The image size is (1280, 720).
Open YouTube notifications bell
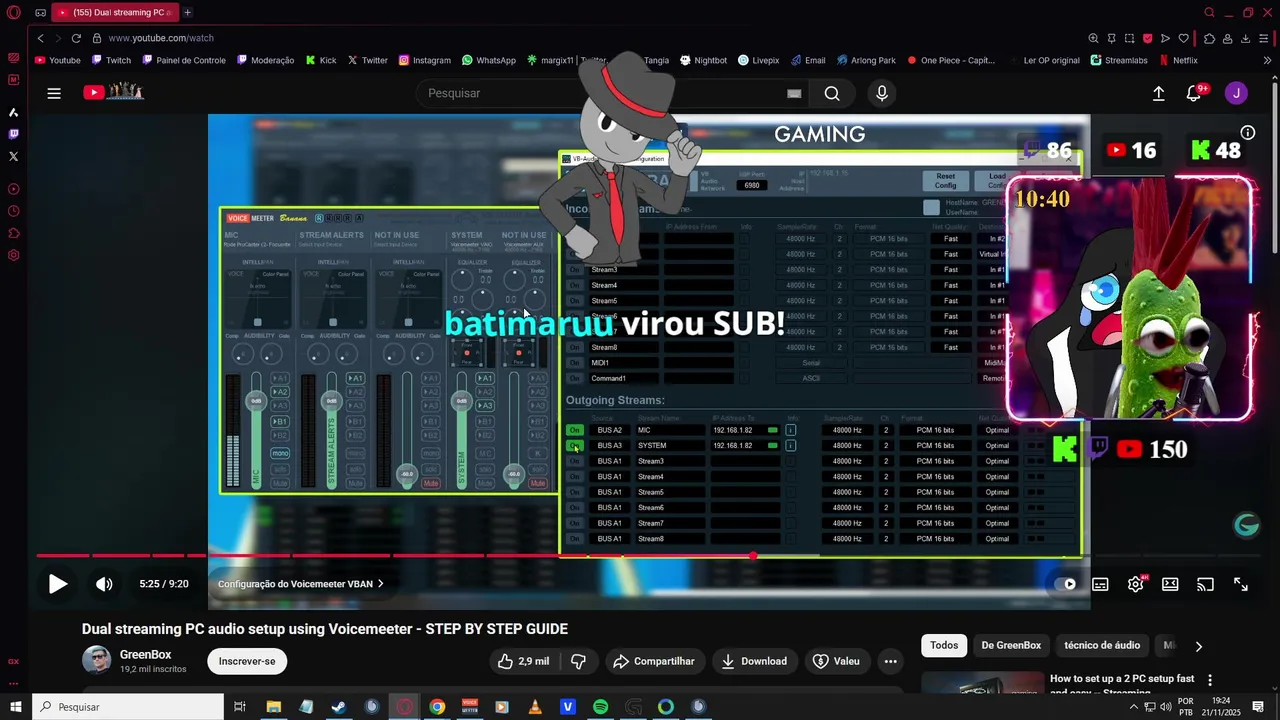click(1194, 93)
